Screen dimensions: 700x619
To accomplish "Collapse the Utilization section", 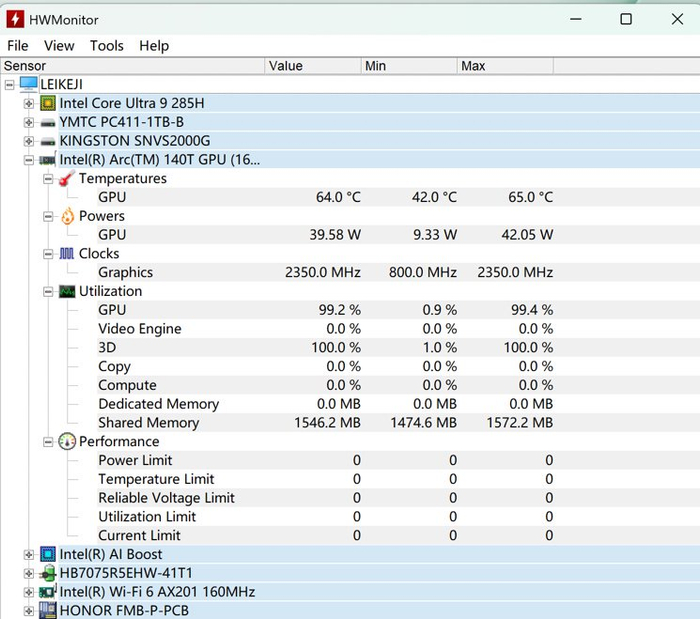I will pos(48,291).
